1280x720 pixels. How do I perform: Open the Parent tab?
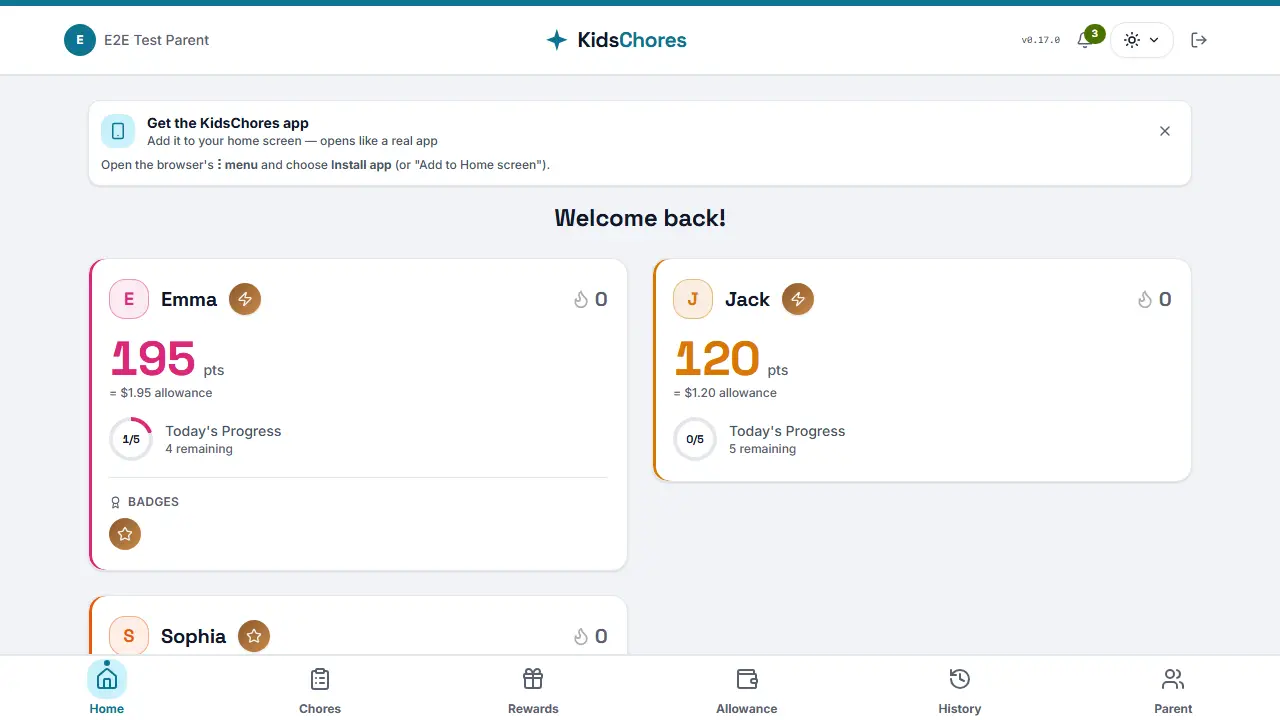(1173, 688)
